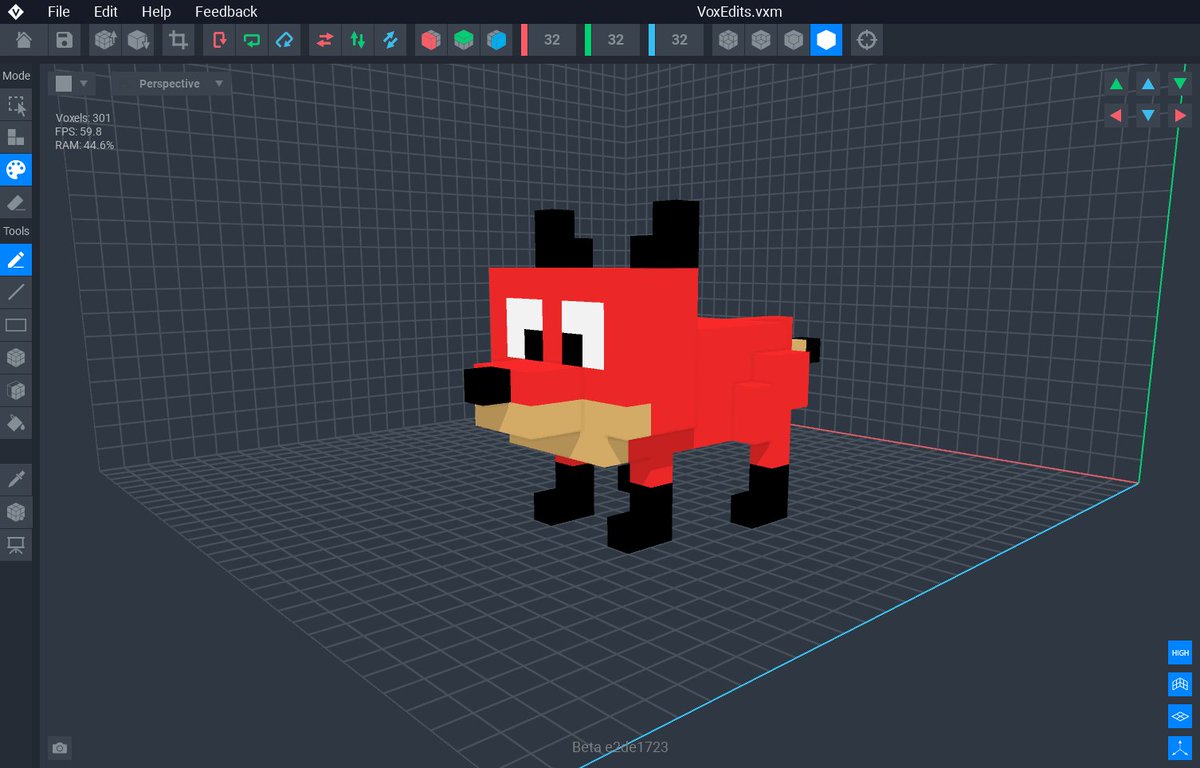
Task: Toggle the grid walls display button
Action: pos(1180,684)
